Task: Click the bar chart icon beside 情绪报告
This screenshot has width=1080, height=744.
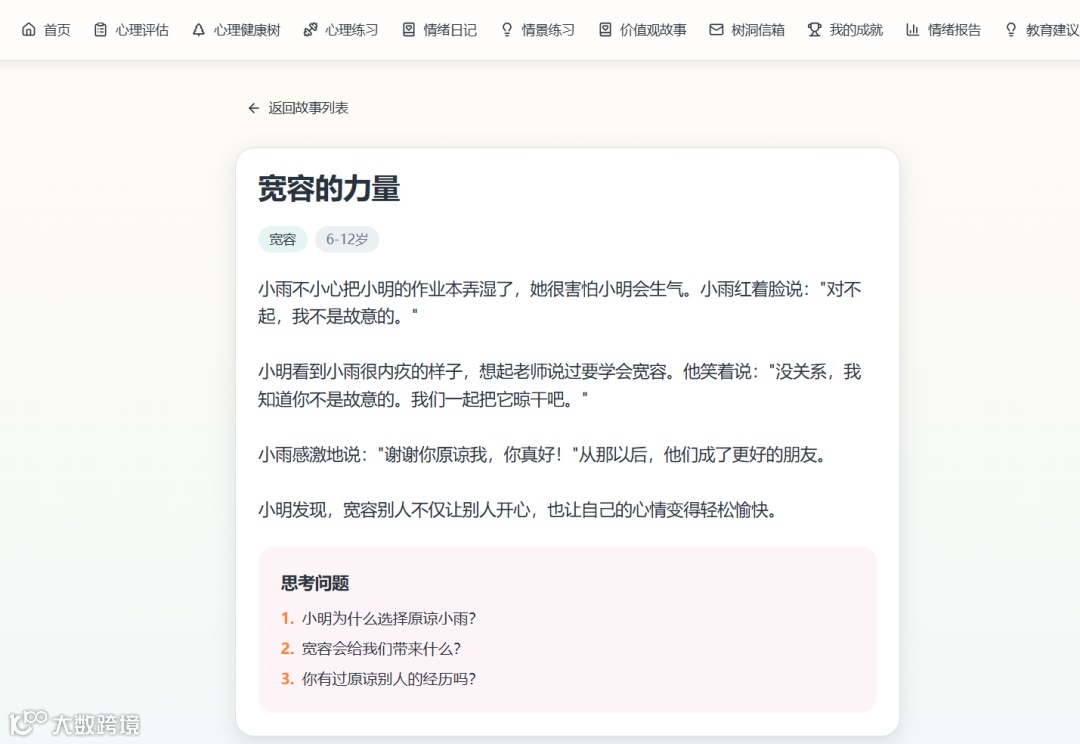Action: point(913,30)
